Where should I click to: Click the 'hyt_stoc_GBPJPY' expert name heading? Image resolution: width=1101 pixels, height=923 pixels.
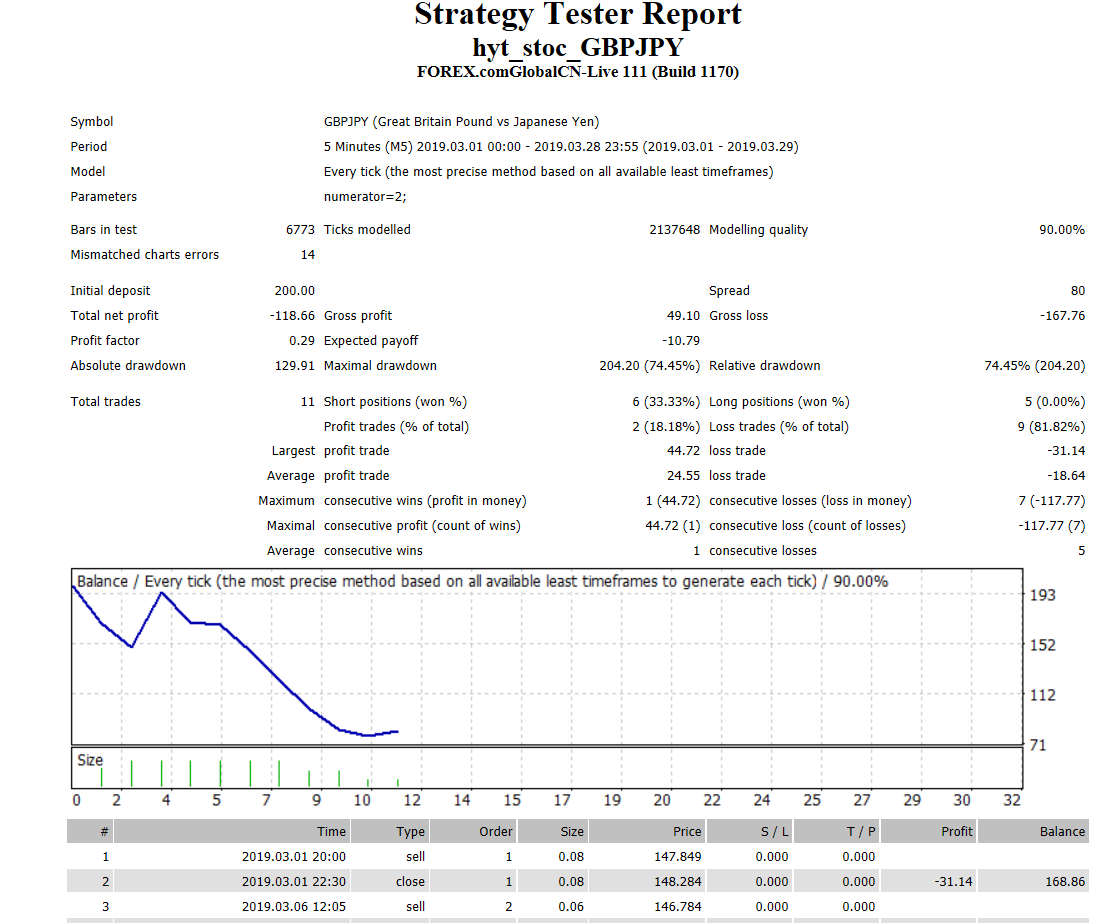(x=578, y=47)
